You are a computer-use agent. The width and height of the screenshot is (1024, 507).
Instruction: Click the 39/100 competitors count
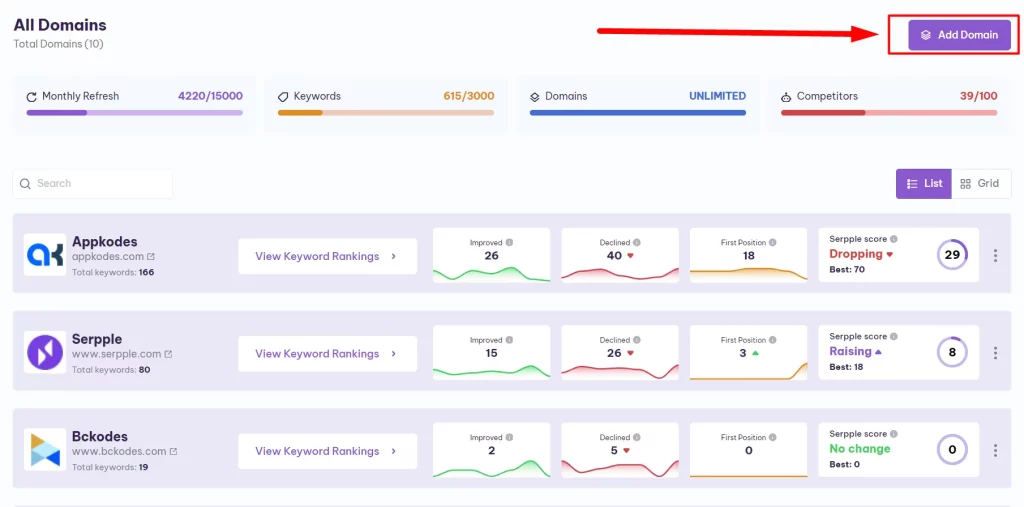coord(978,96)
